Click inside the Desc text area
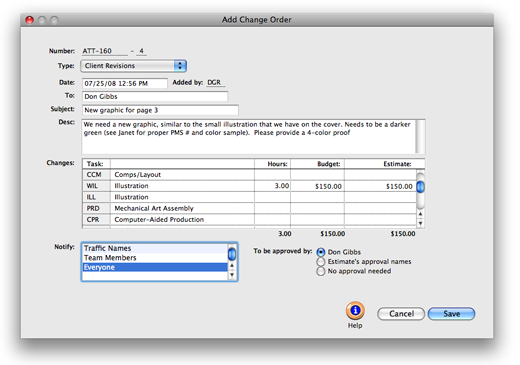 pos(249,137)
